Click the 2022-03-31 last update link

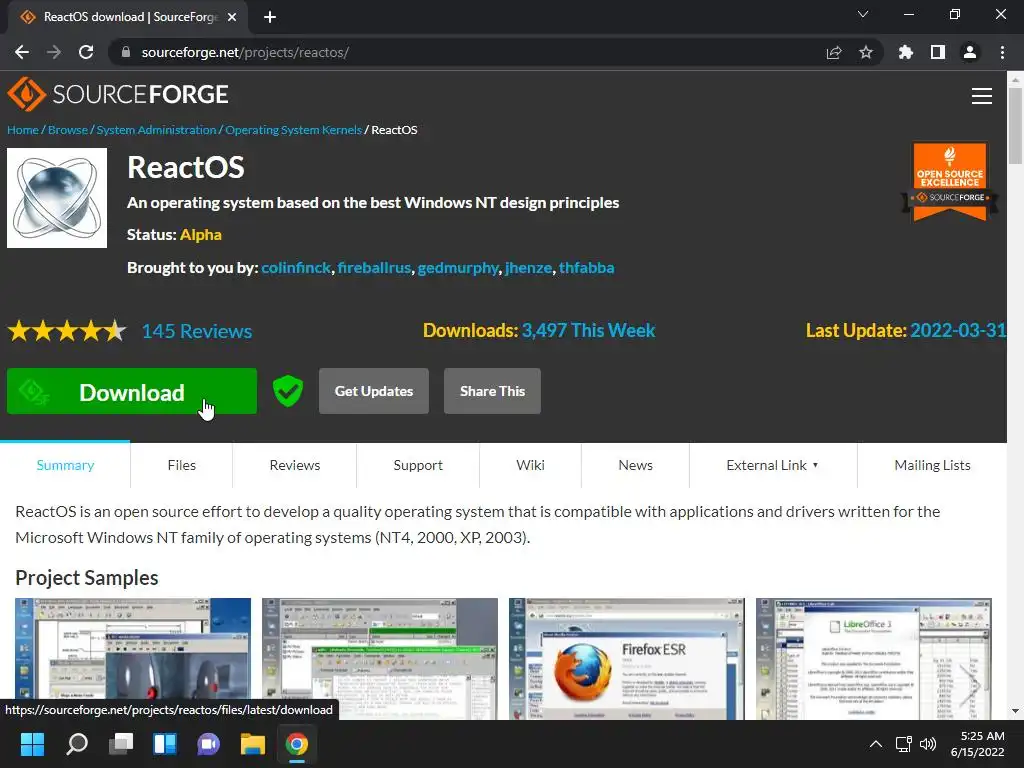(x=958, y=330)
